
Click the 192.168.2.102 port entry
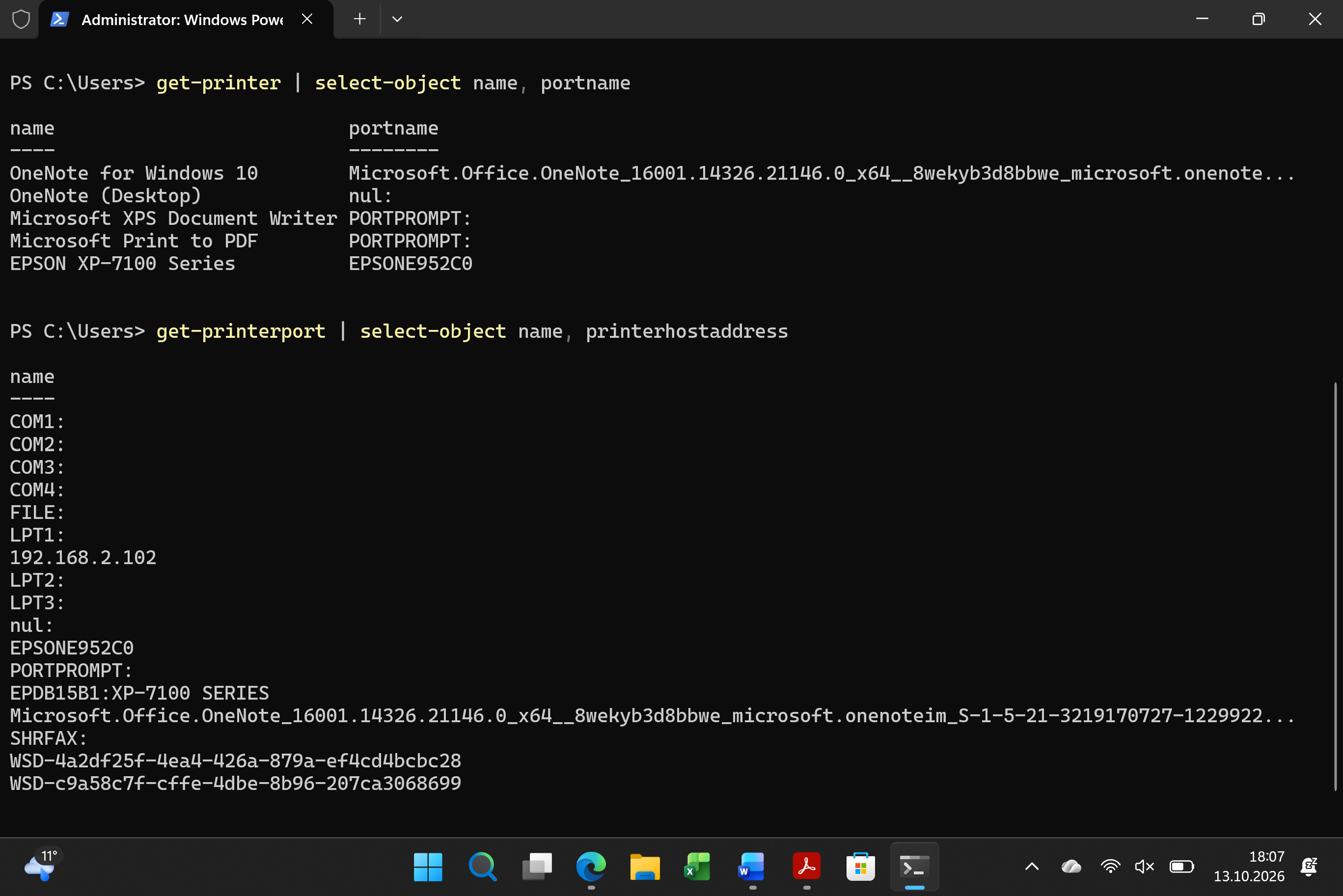(x=83, y=557)
